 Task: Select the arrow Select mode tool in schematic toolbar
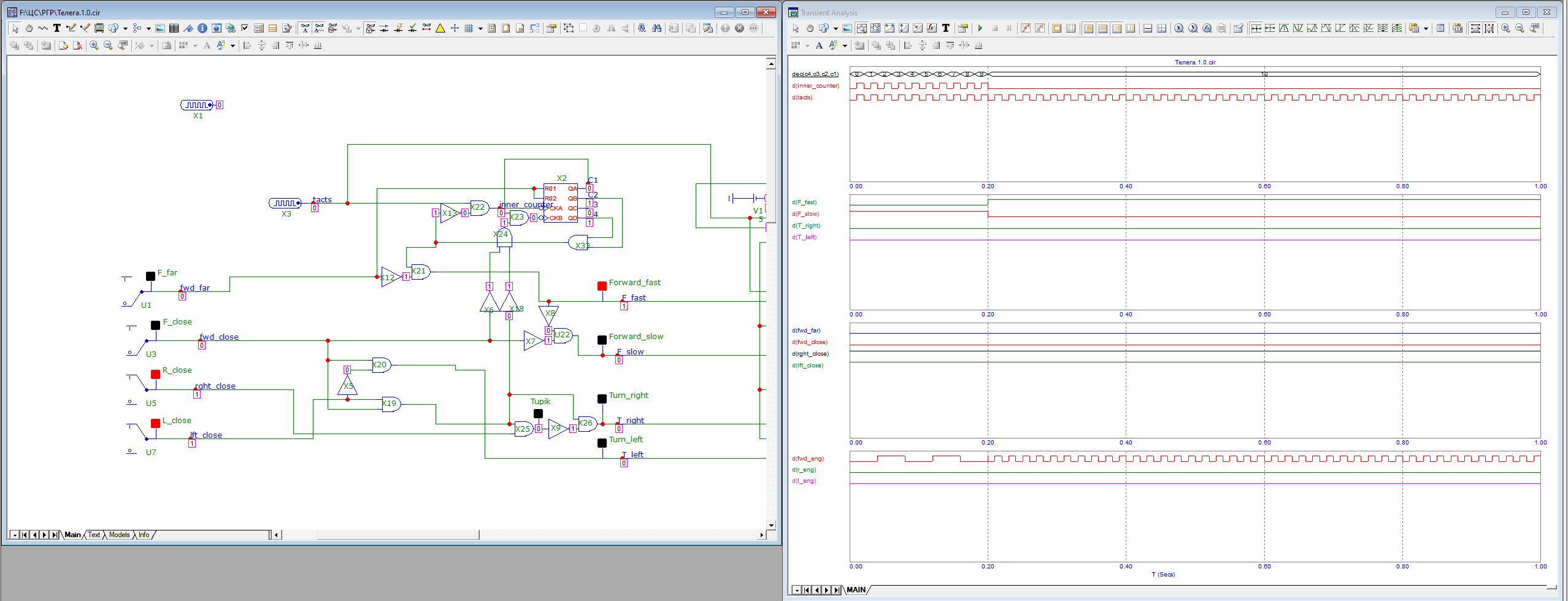coord(15,28)
